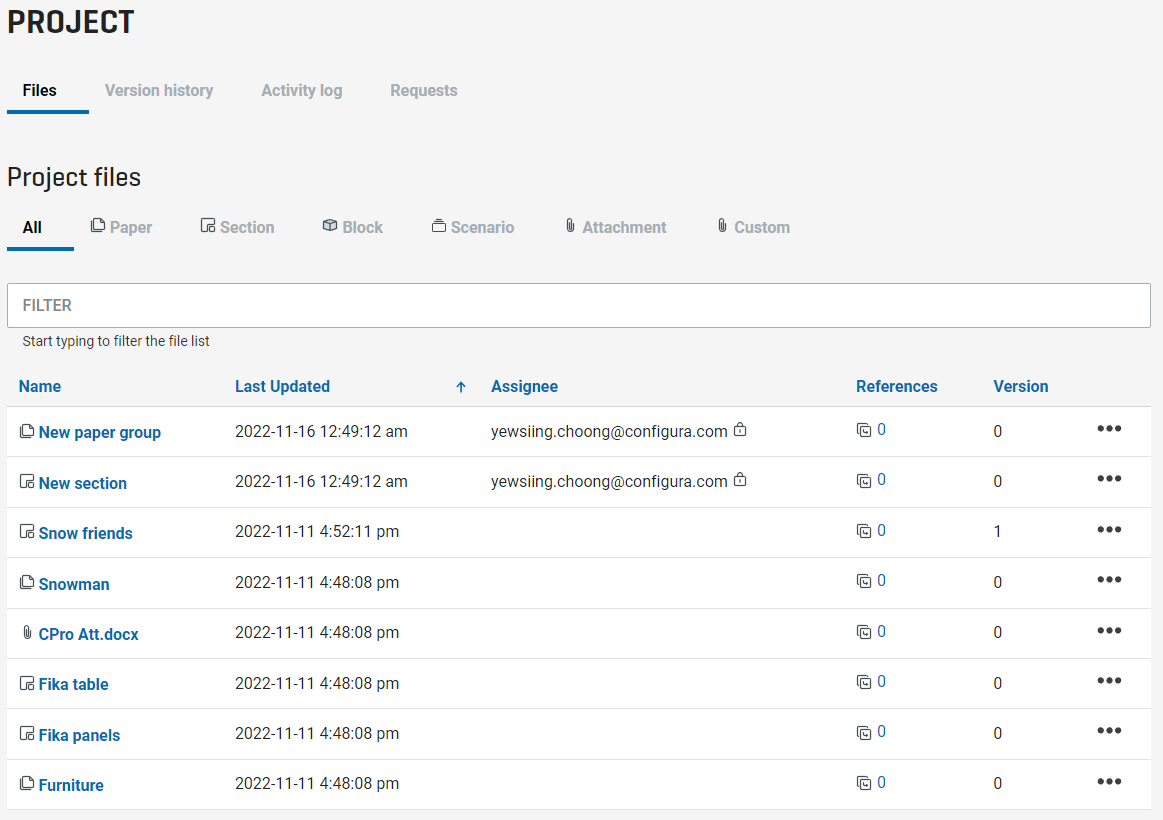
Task: Open more options for Snowman
Action: [x=1109, y=580]
